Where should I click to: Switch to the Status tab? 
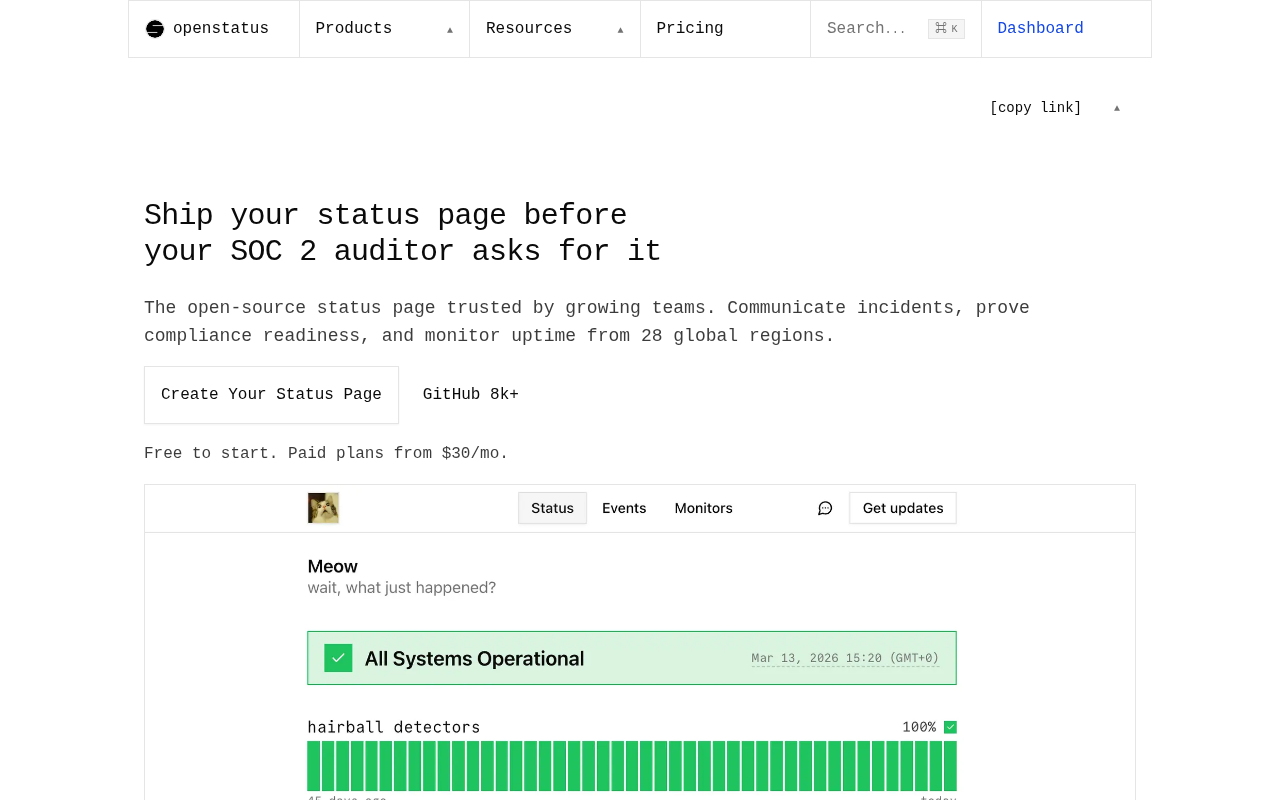552,508
